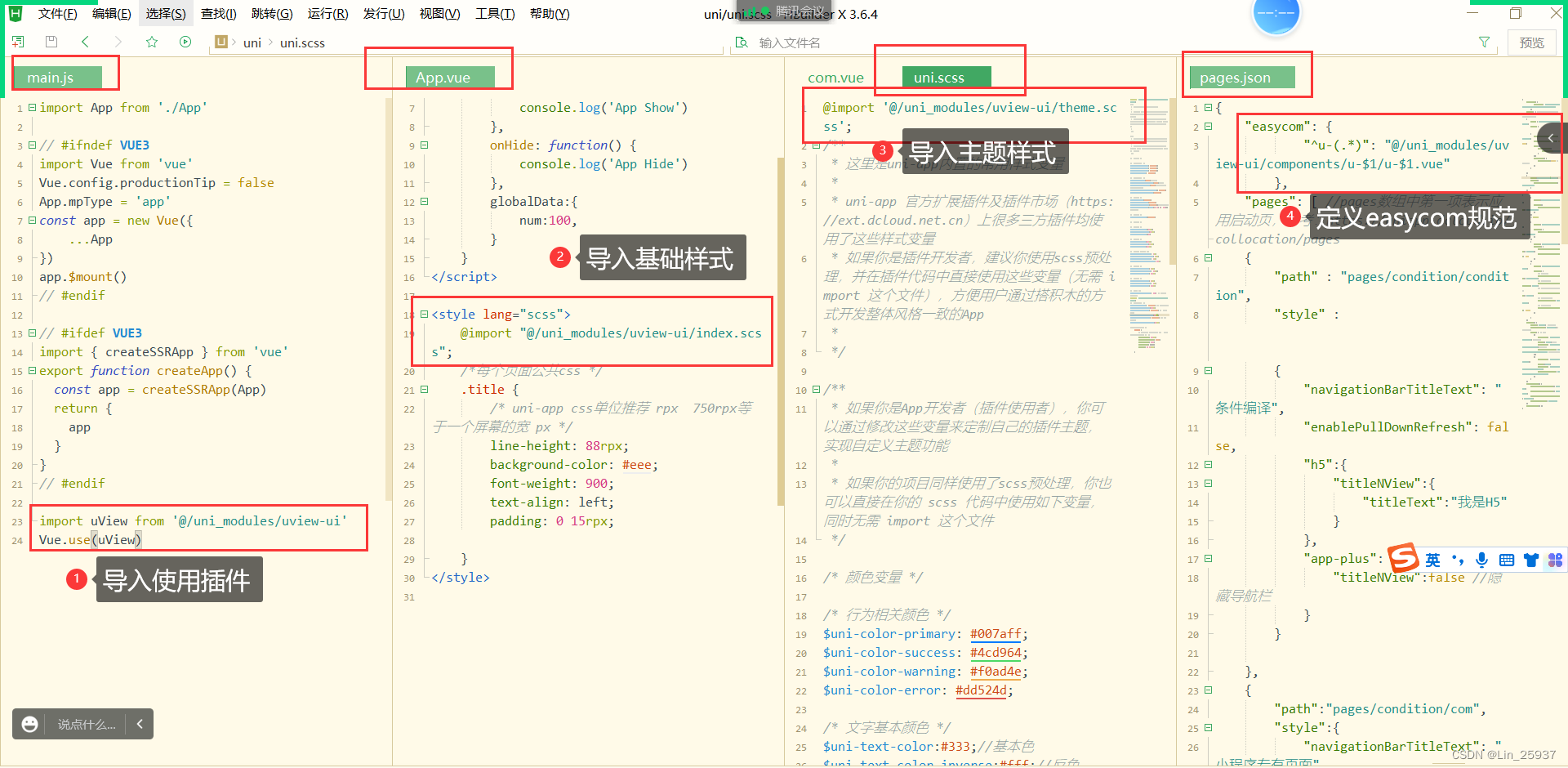Click the 预览 preview button
Screen dimensions: 1568x768
[1531, 42]
